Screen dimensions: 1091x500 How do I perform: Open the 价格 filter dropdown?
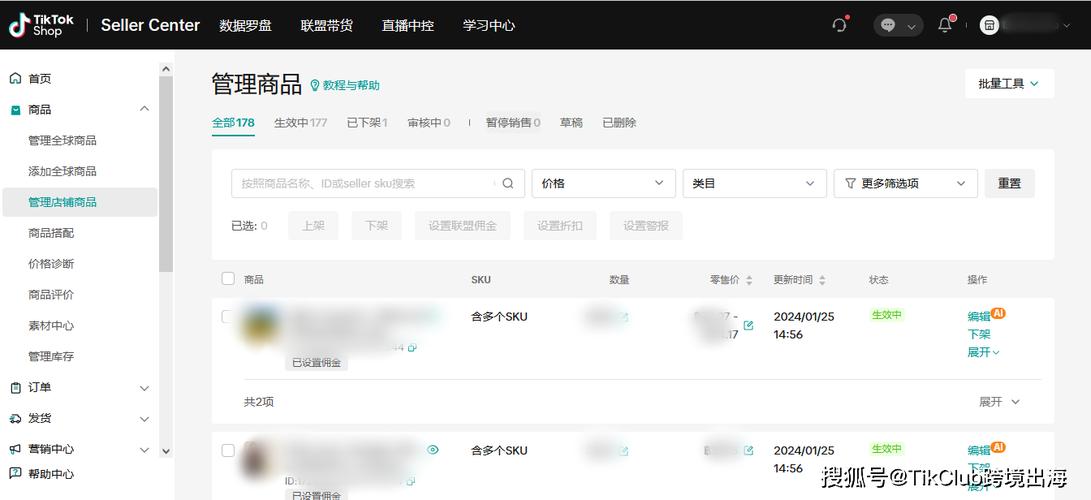pos(603,183)
